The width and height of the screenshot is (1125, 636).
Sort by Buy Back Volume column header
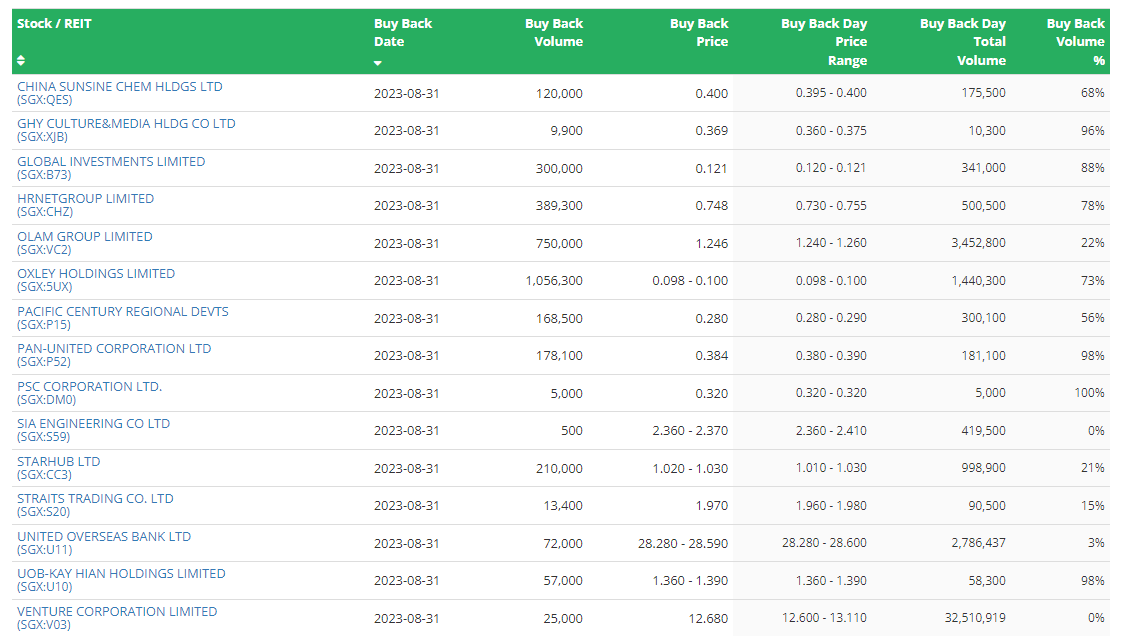tap(553, 33)
